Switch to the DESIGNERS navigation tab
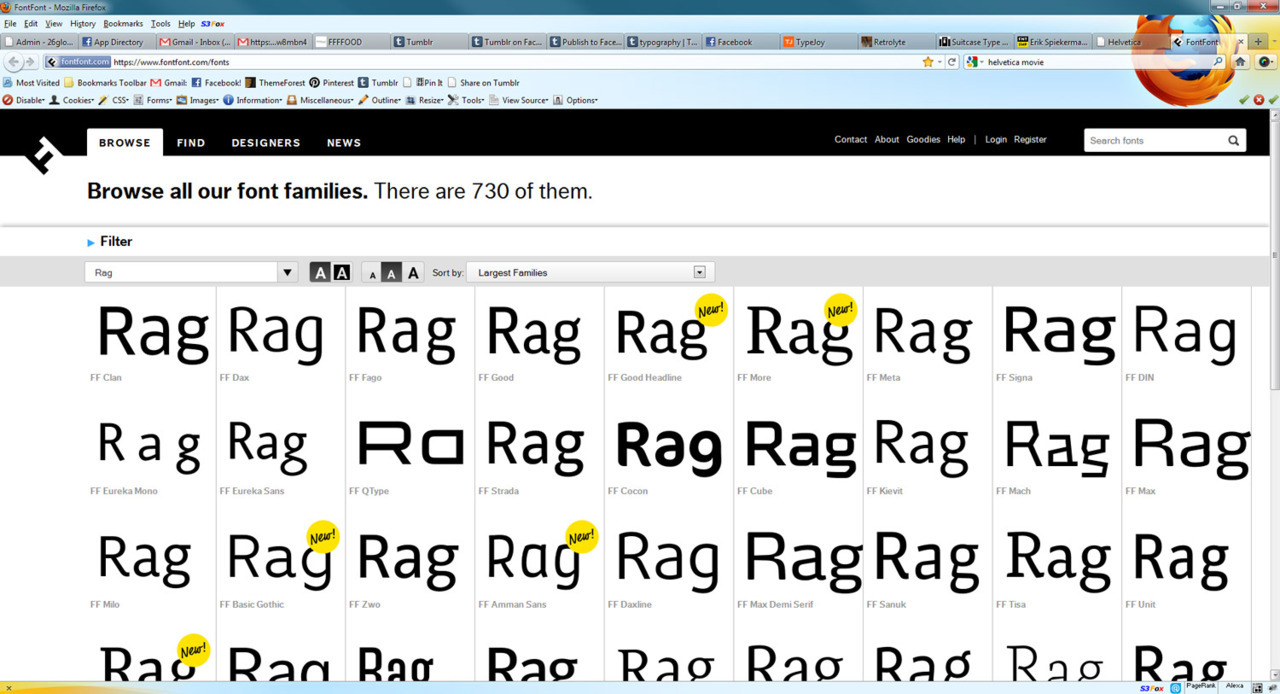 (x=266, y=143)
